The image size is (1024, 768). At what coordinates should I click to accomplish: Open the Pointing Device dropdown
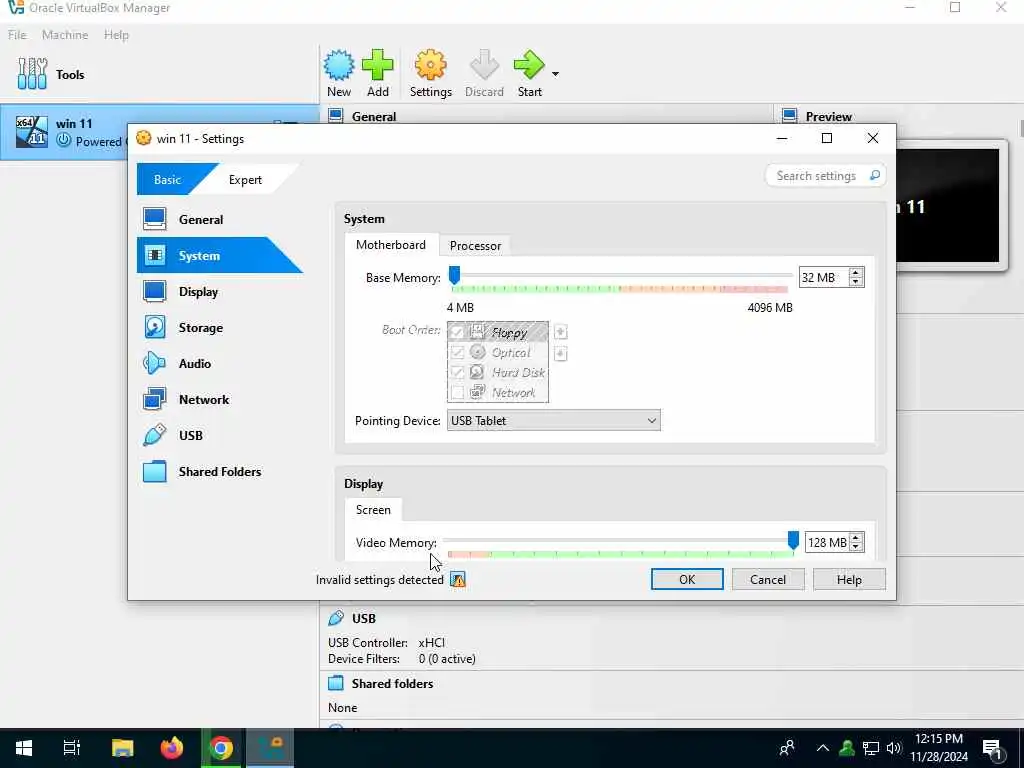(553, 421)
